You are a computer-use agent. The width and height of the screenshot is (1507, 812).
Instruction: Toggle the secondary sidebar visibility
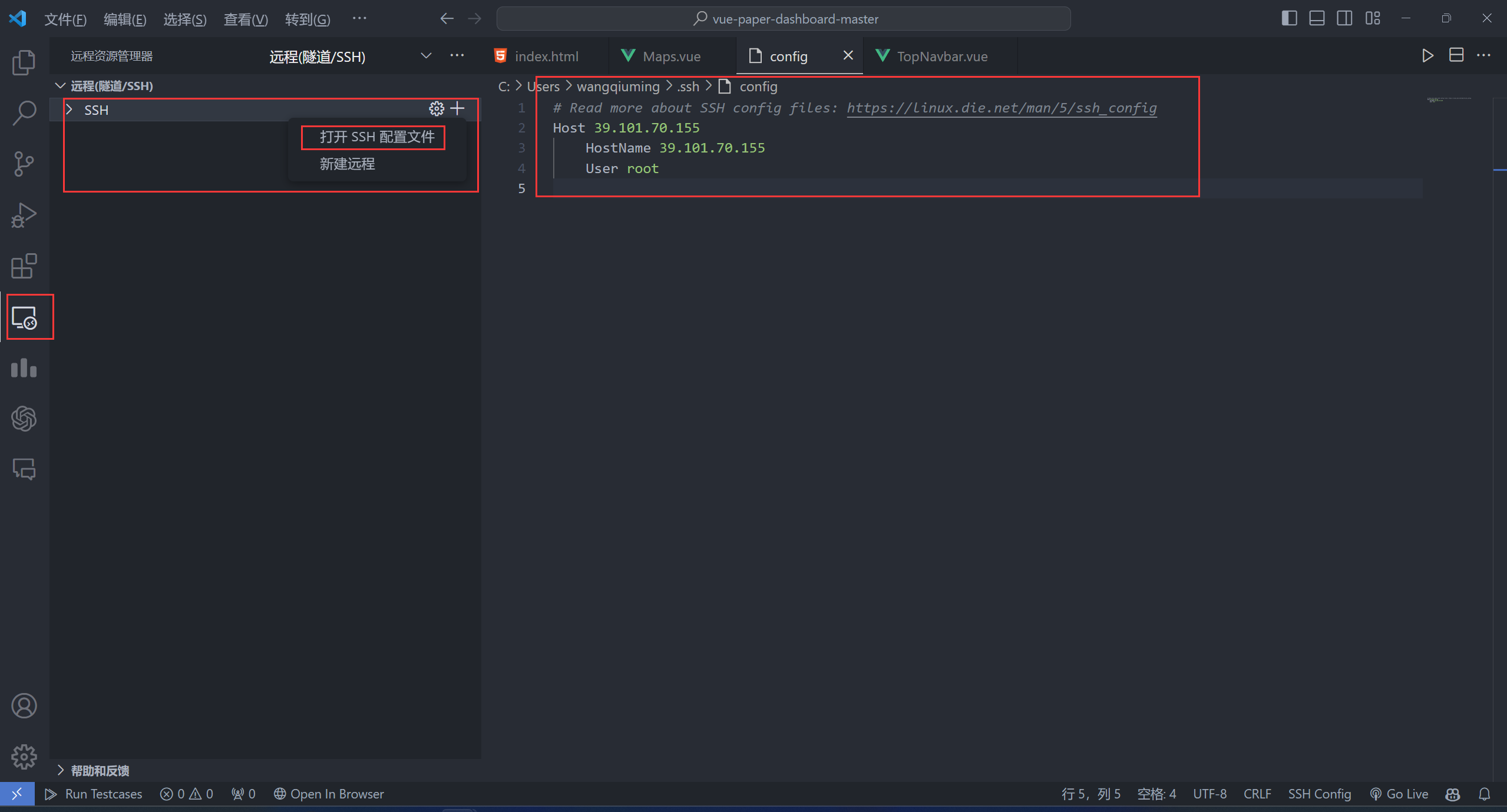point(1344,18)
